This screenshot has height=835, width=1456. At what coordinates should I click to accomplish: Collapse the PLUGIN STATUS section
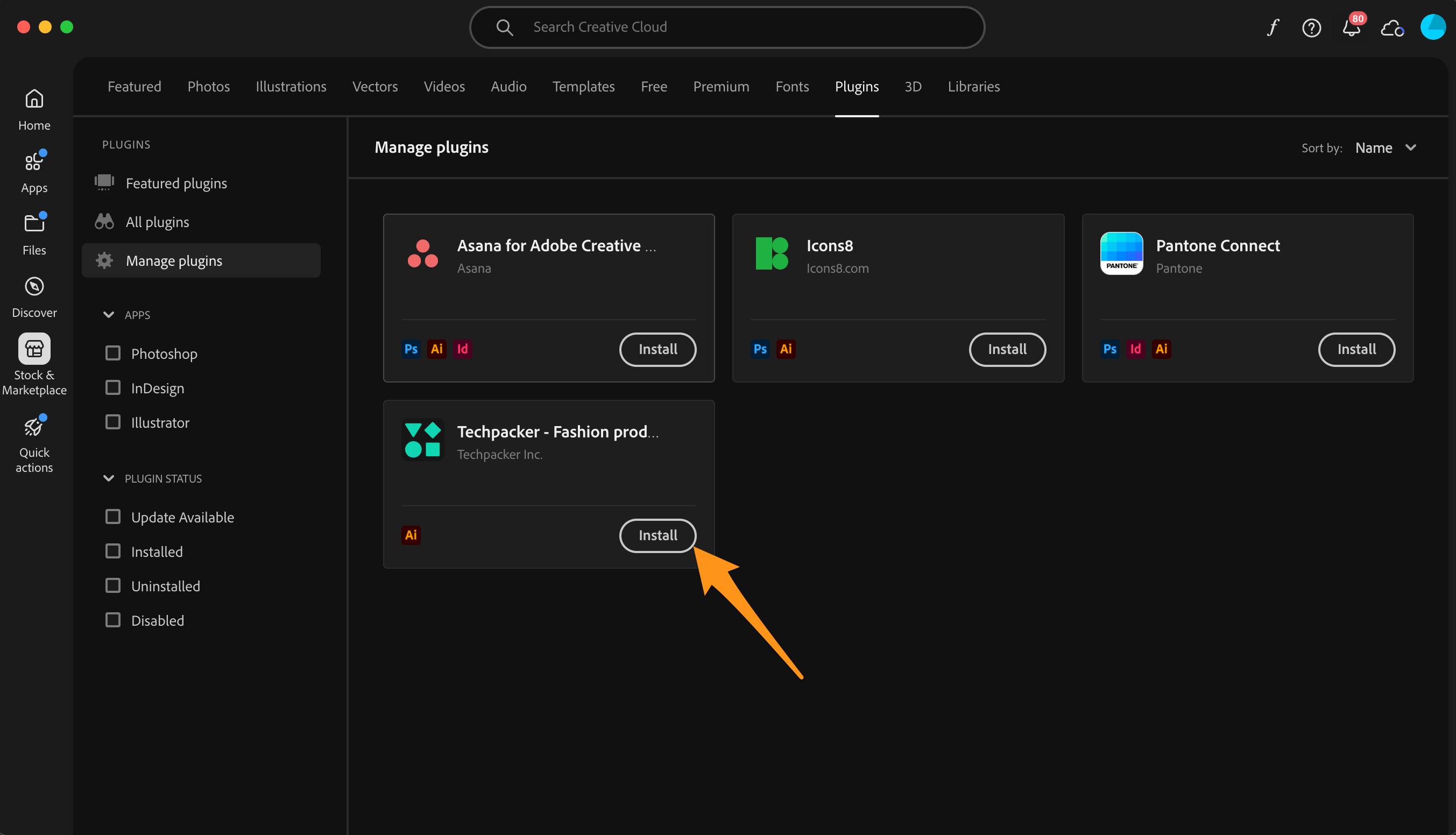point(108,478)
